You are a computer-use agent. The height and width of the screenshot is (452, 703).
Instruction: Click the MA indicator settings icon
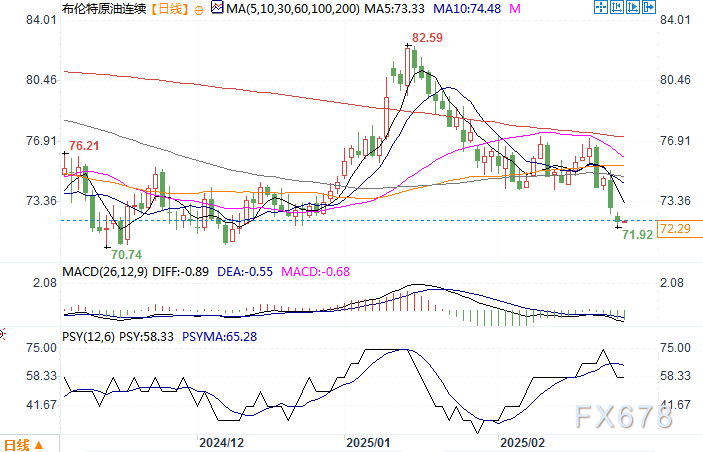[x=218, y=9]
